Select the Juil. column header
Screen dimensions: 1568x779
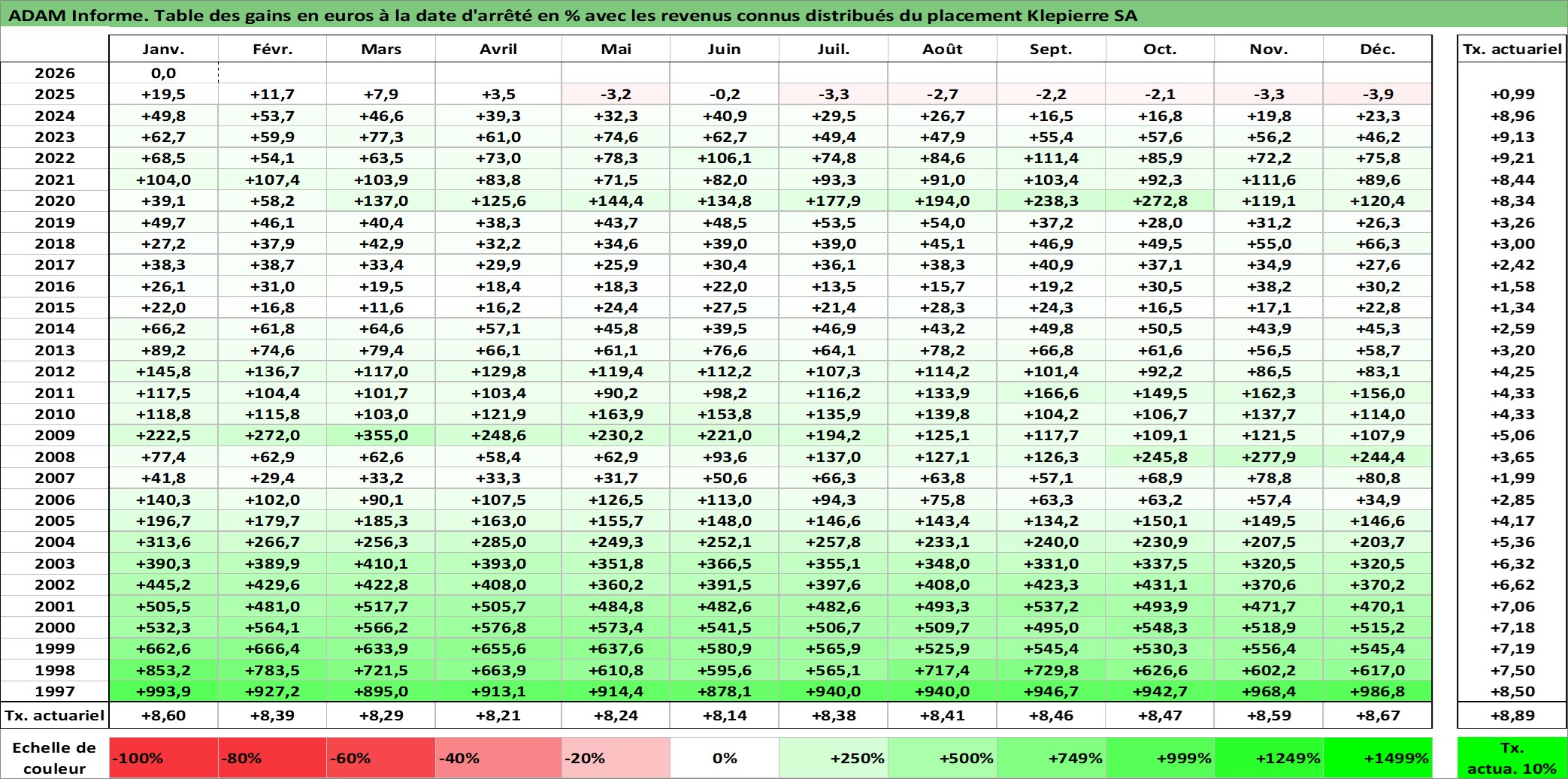[834, 49]
